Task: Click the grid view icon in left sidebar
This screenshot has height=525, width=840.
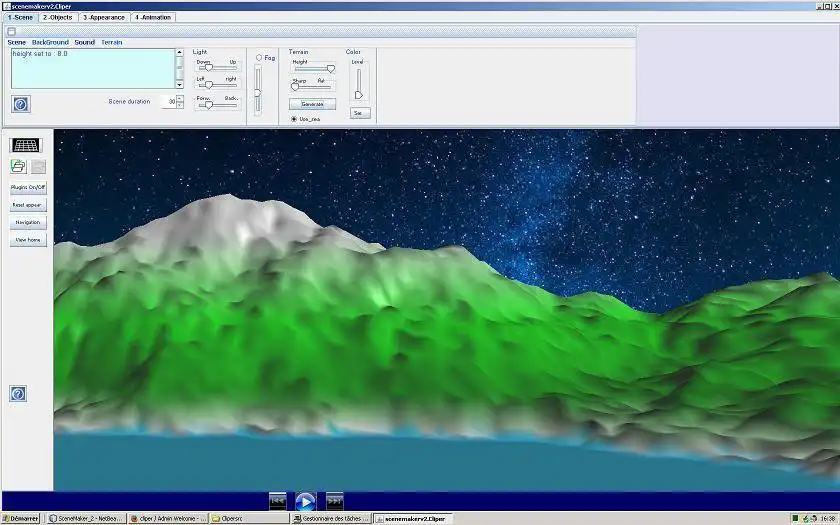Action: coord(25,145)
